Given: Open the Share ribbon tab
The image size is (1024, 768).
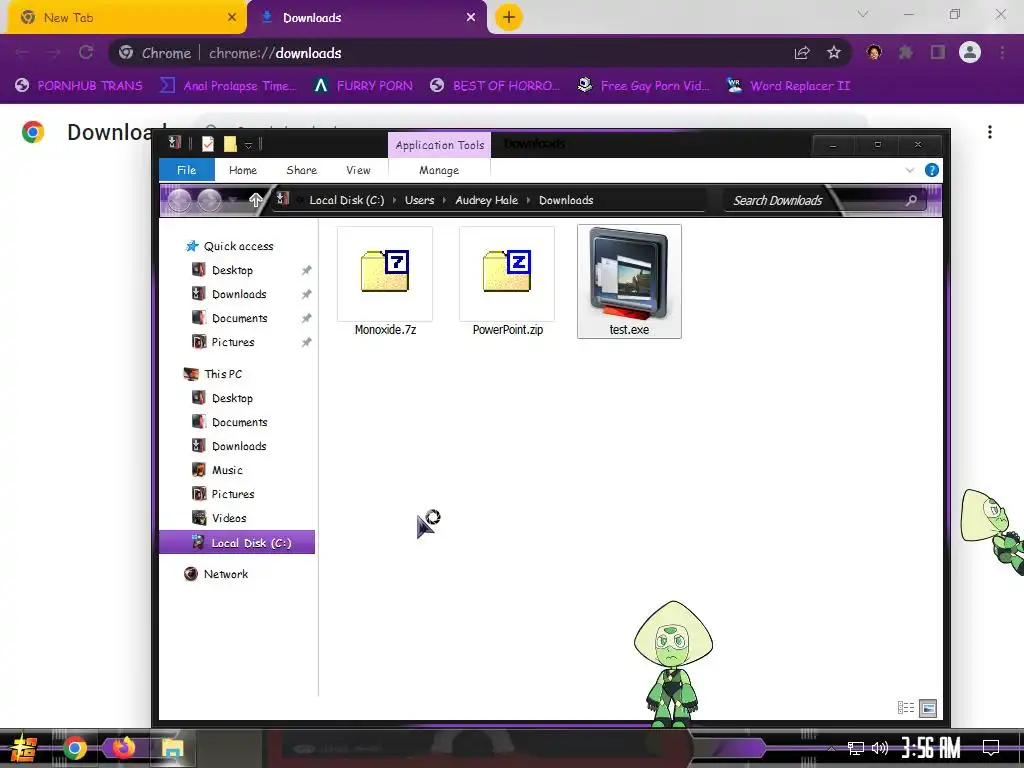Looking at the screenshot, I should click(x=301, y=170).
